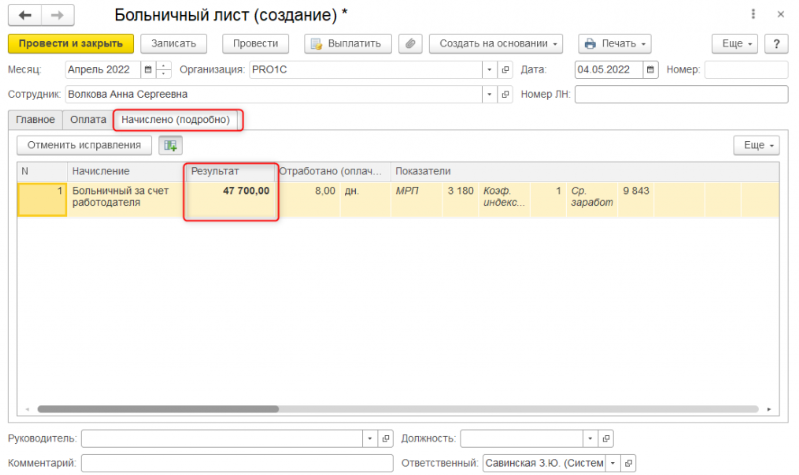Screen dimensions: 799x475
Task: Open the Печать dropdown menu
Action: pos(615,44)
